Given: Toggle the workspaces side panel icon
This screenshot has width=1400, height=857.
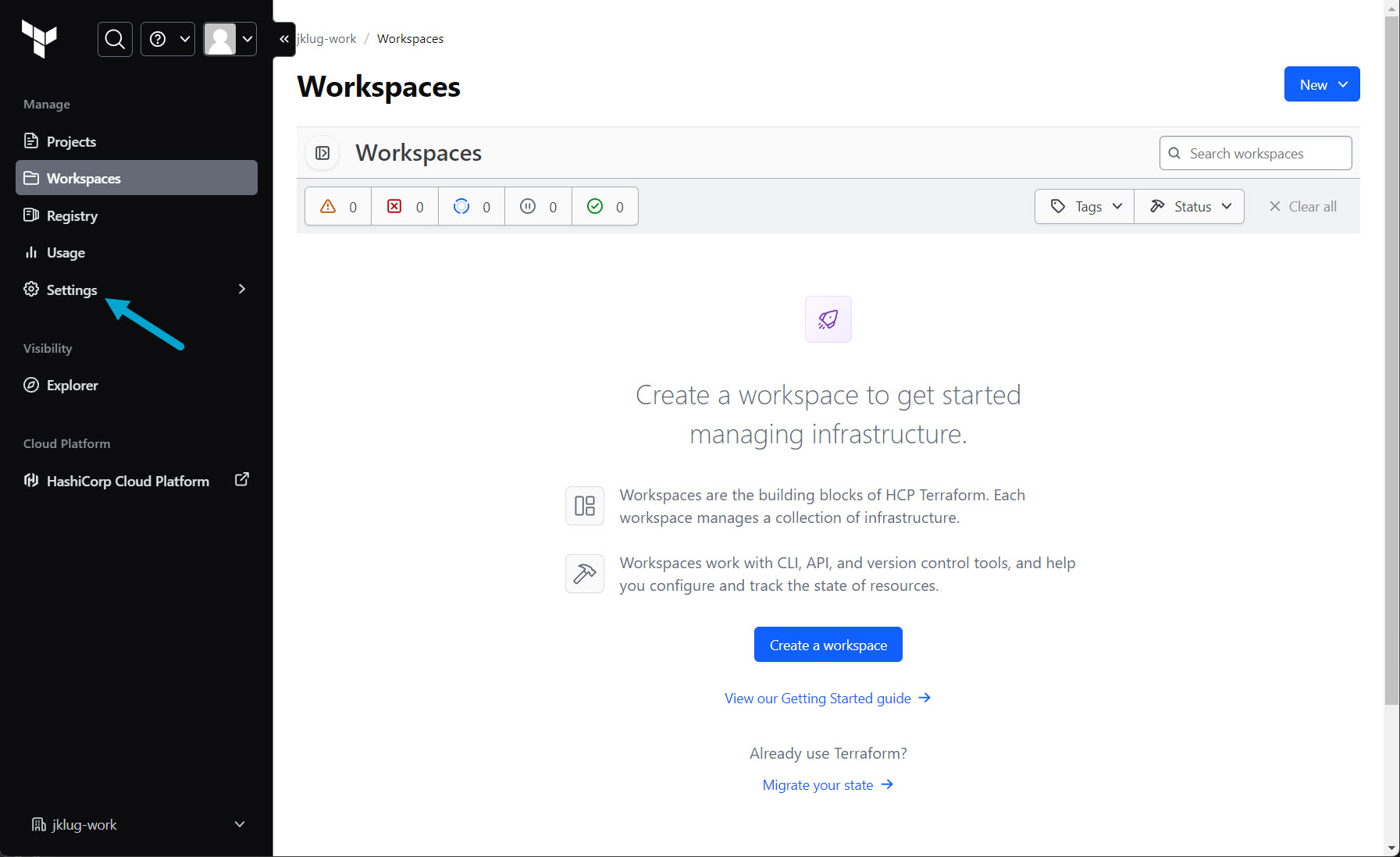Looking at the screenshot, I should pyautogui.click(x=322, y=153).
